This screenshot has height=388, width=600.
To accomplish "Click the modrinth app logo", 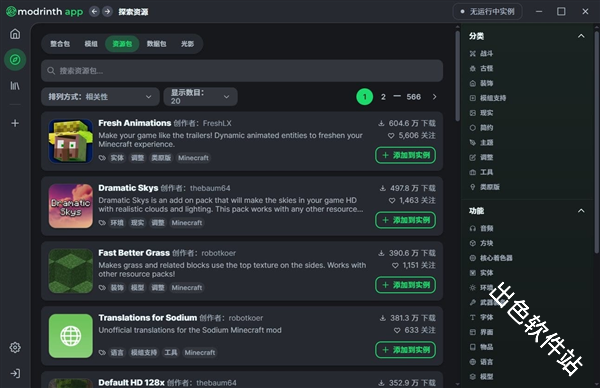I will click(44, 11).
